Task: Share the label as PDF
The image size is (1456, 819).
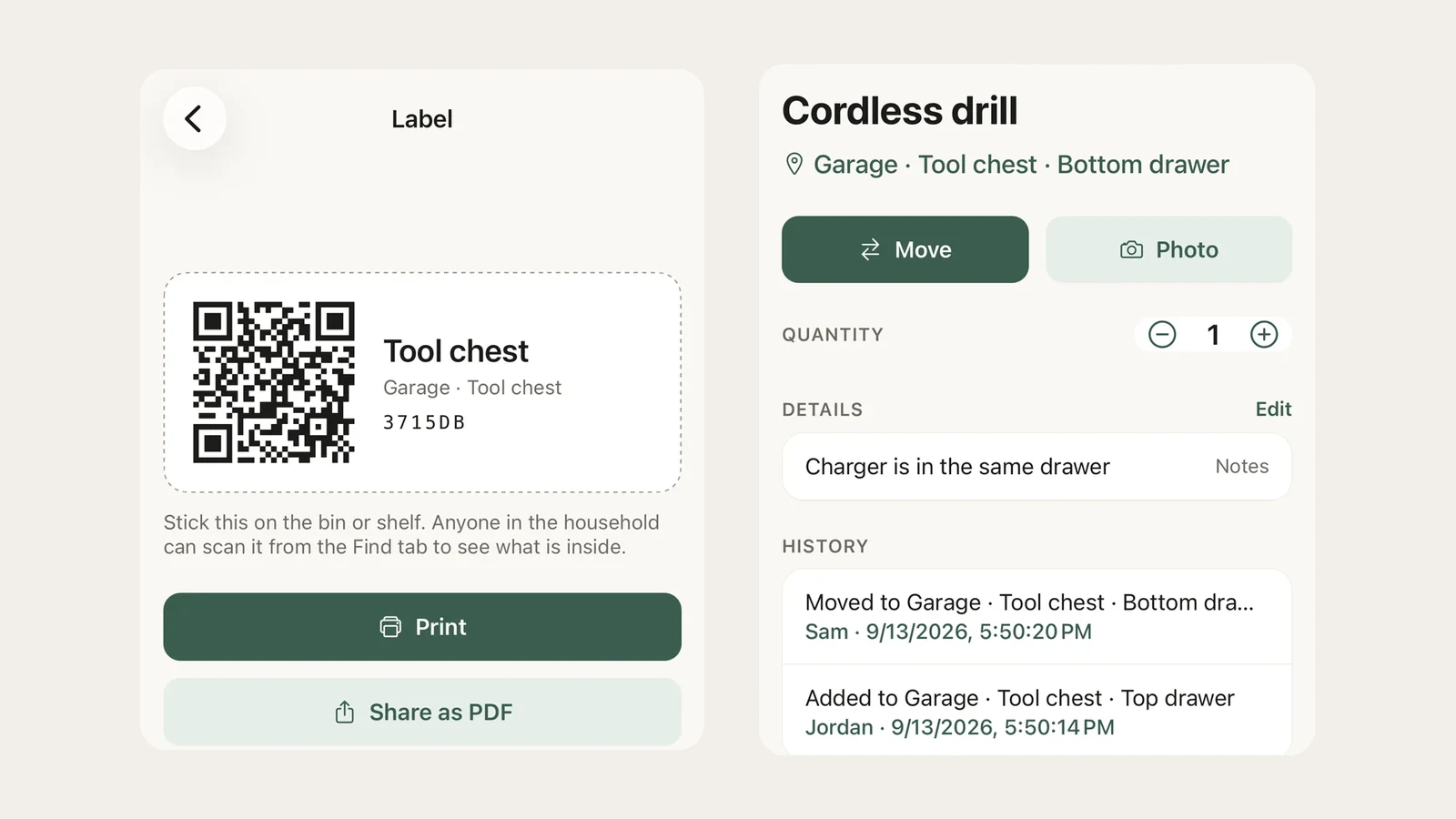Action: tap(422, 713)
